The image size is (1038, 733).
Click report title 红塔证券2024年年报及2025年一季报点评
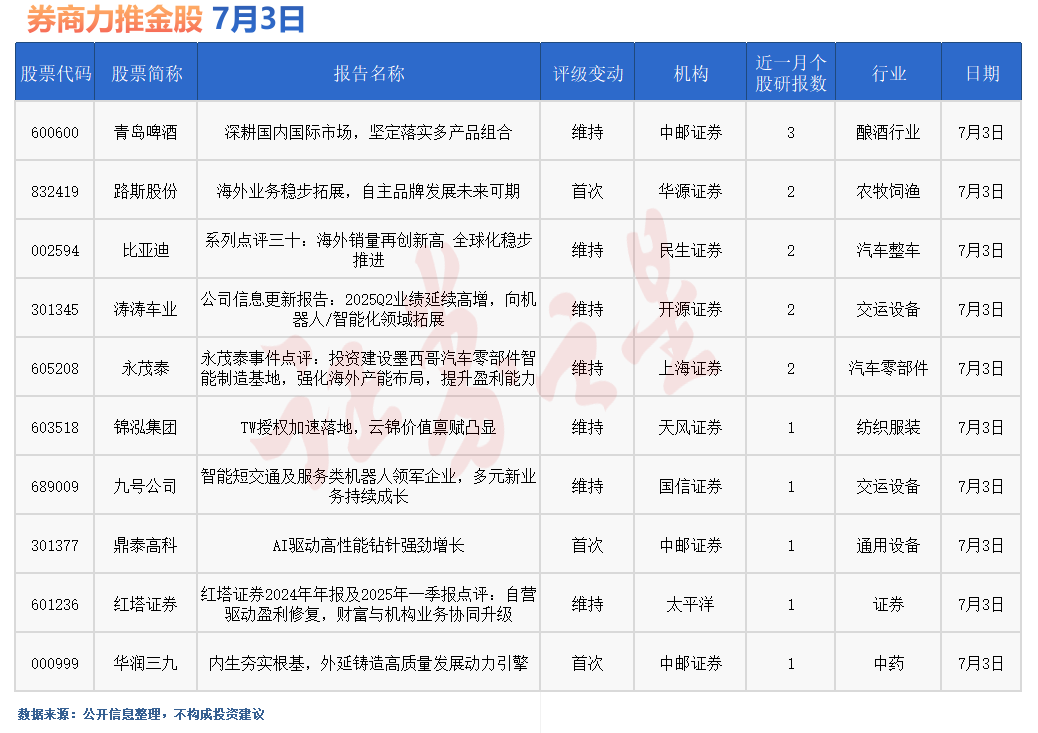pos(369,605)
